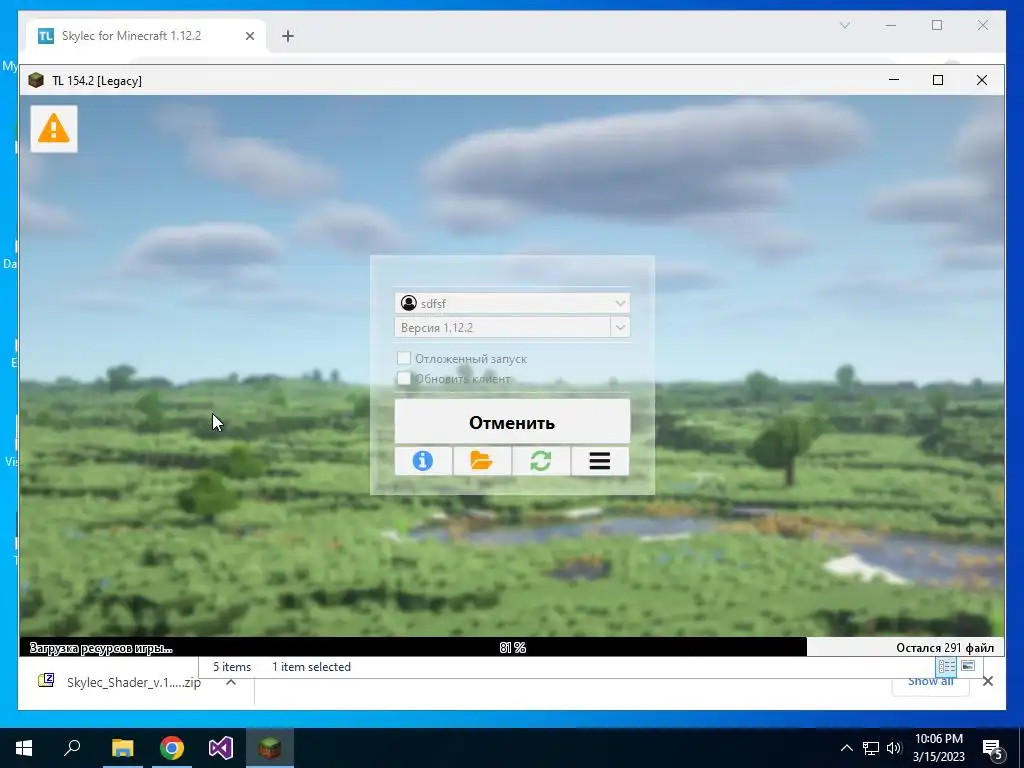Image resolution: width=1024 pixels, height=768 pixels.
Task: Open volume control tray icon
Action: (x=894, y=748)
